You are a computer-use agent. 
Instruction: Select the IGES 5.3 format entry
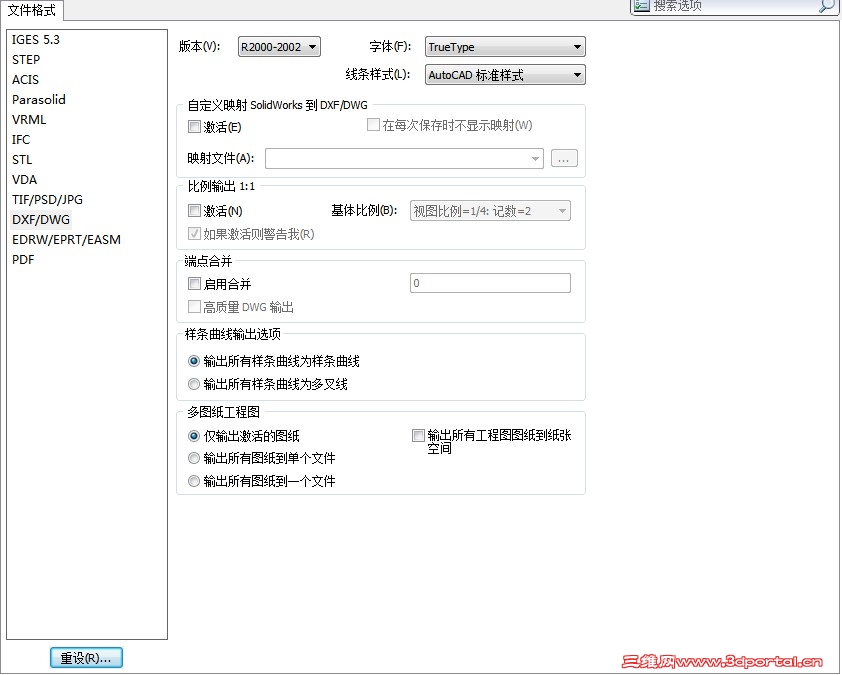34,39
